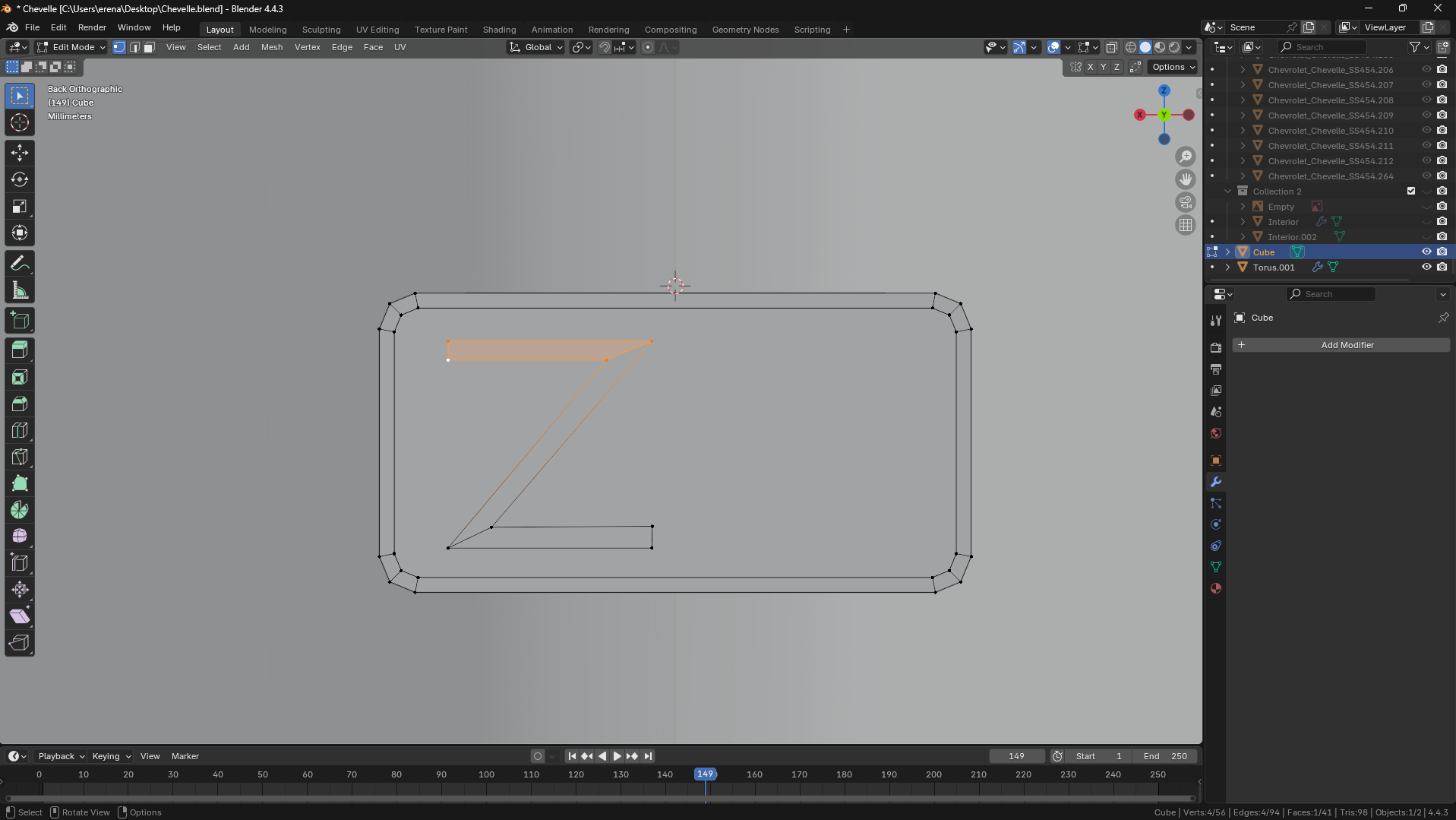Switch to the Modeling workspace tab
The width and height of the screenshot is (1456, 820).
[x=268, y=30]
